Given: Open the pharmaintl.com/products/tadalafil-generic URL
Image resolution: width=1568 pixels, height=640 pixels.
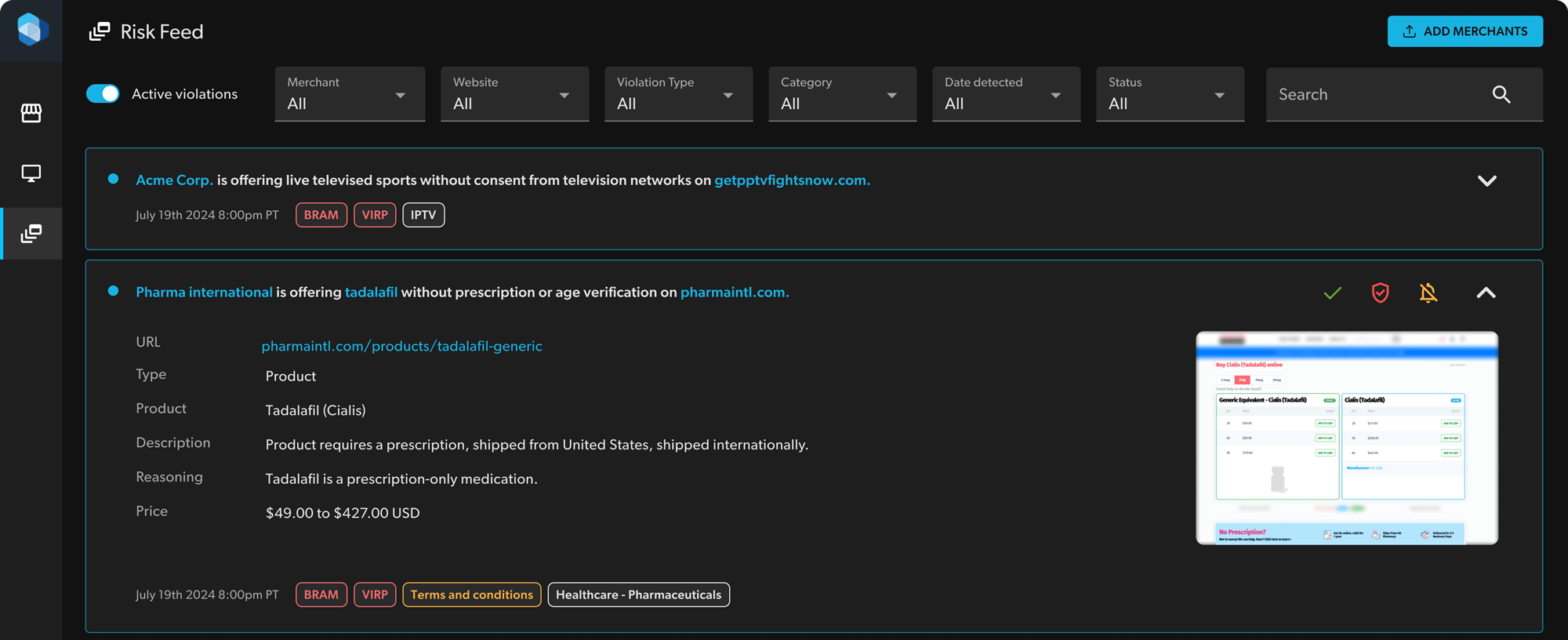Looking at the screenshot, I should 401,346.
